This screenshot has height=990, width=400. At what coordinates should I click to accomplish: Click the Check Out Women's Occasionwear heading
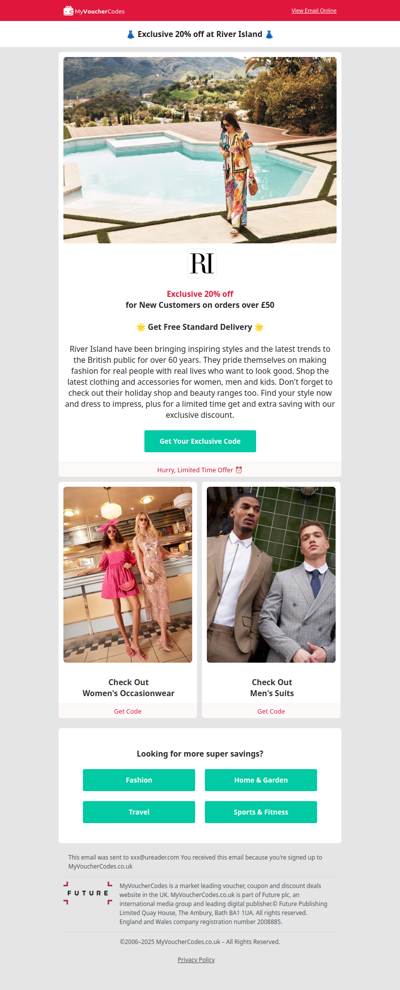[x=128, y=688]
